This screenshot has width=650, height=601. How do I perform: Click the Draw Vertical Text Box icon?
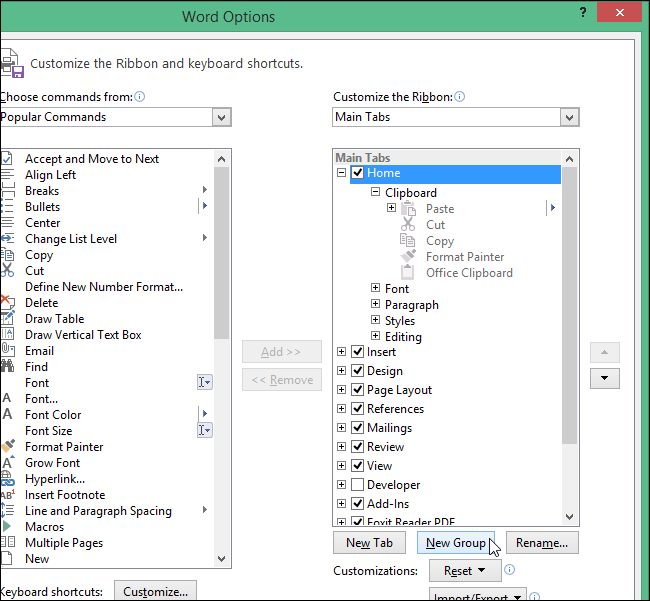click(7, 334)
